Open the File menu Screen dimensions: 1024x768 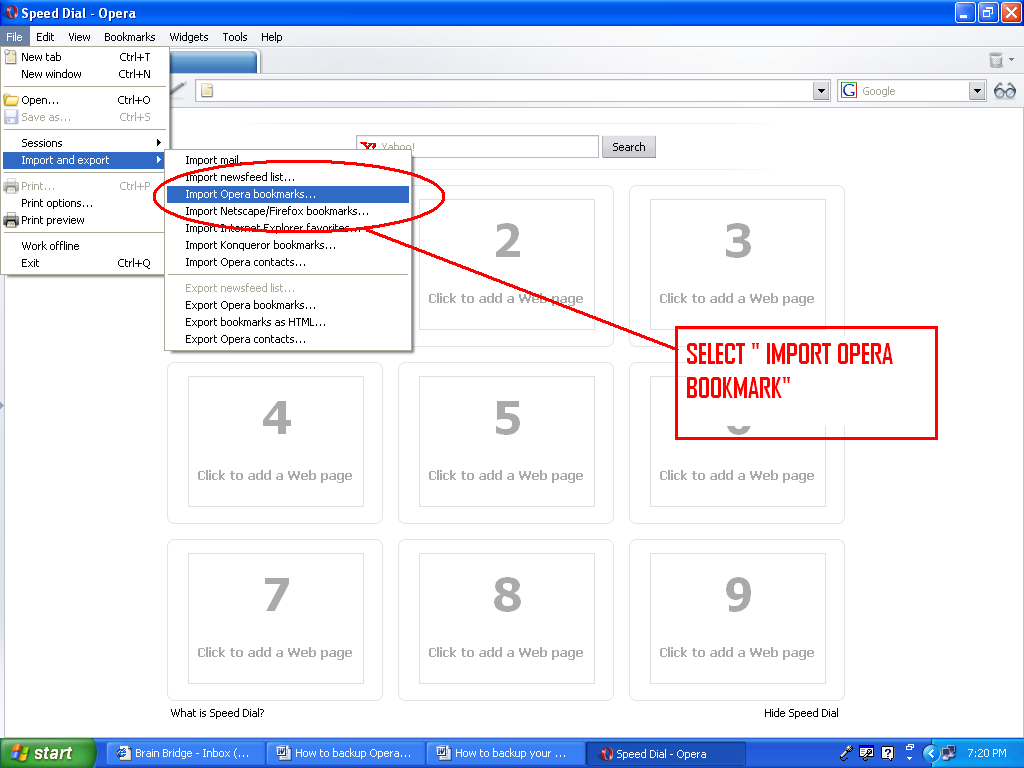pos(14,37)
